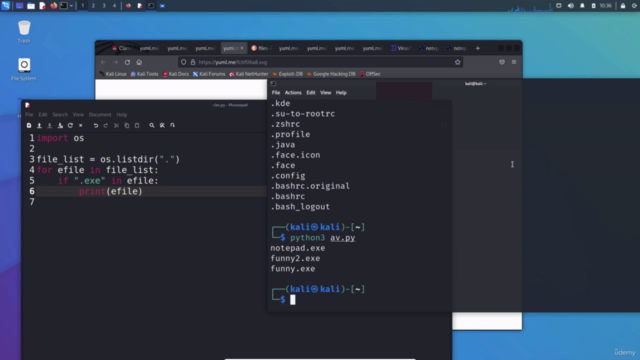This screenshot has width=640, height=360.
Task: Click the shield tracking protection icon
Action: click(x=184, y=62)
